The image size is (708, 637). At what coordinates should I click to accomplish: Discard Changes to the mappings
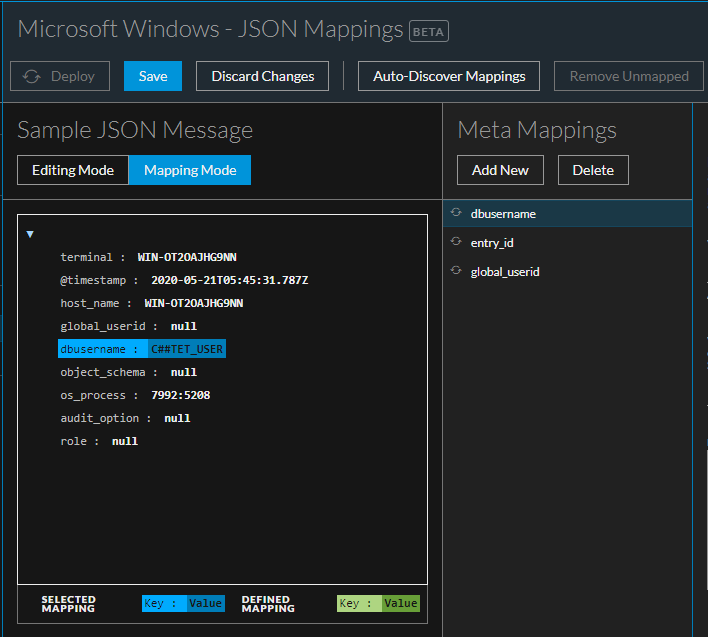(262, 76)
